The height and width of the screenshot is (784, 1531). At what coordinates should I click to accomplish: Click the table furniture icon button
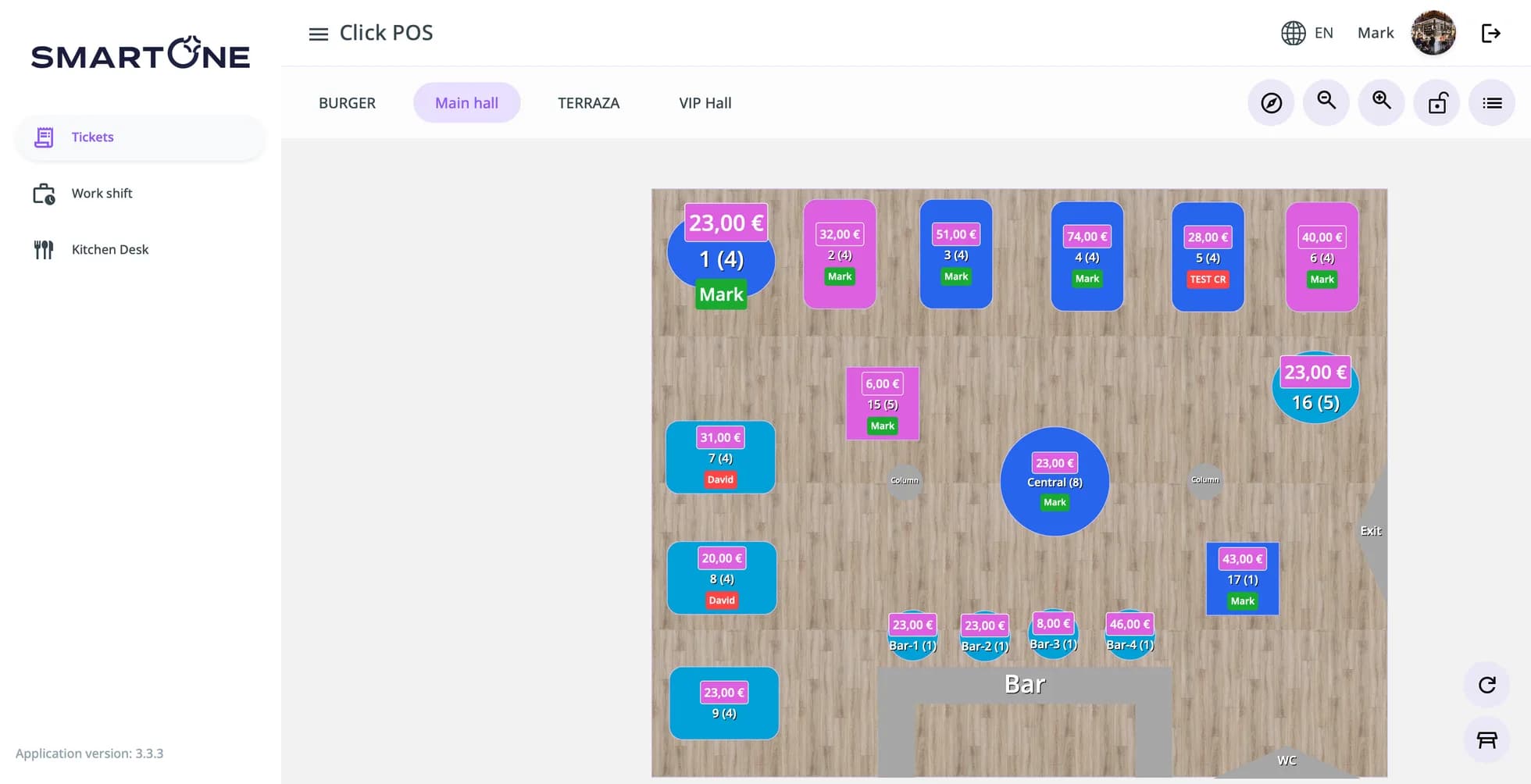click(x=1486, y=739)
